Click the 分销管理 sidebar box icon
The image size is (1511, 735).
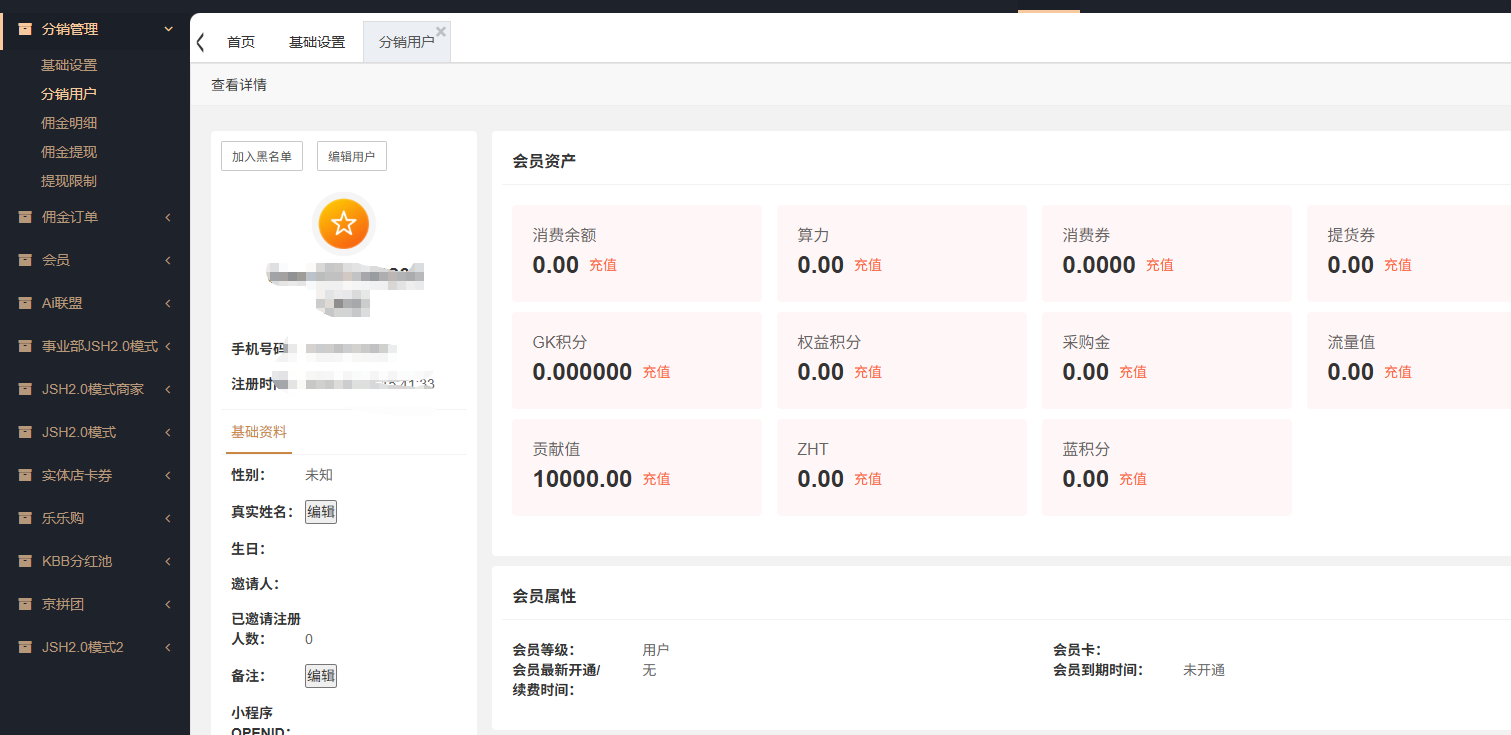pyautogui.click(x=25, y=29)
